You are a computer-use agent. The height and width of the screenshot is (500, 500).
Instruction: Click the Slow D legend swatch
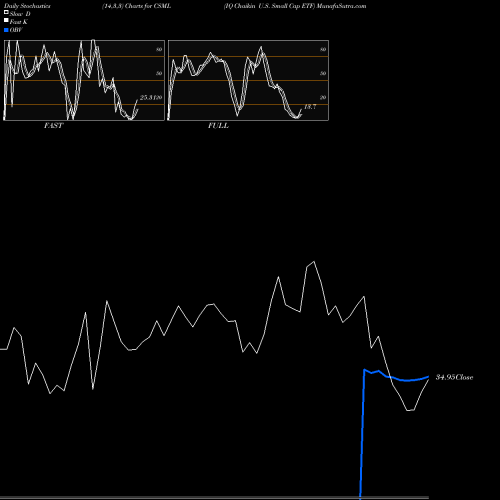(x=6, y=12)
